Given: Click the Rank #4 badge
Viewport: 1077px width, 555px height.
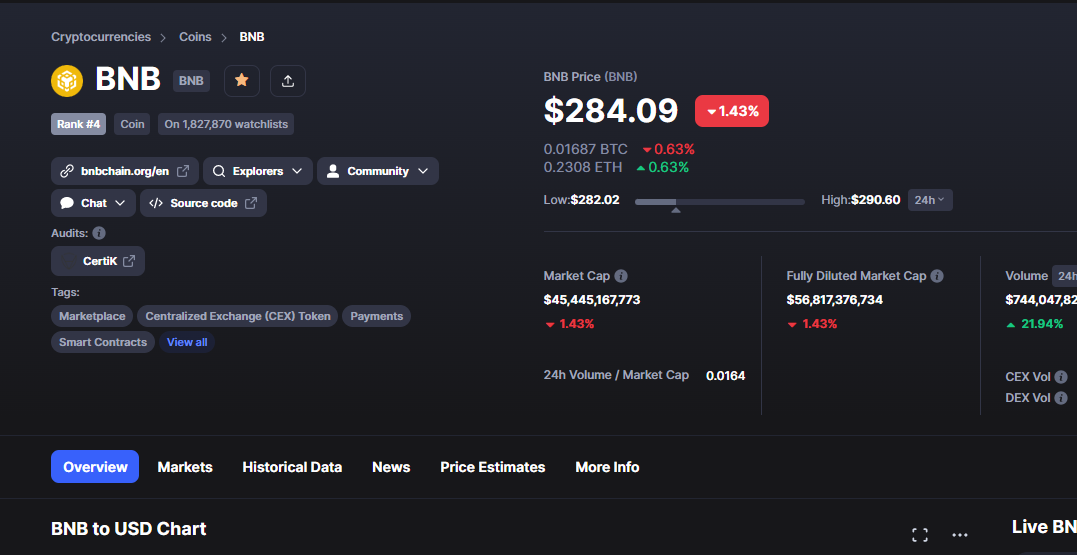Looking at the screenshot, I should pyautogui.click(x=78, y=124).
